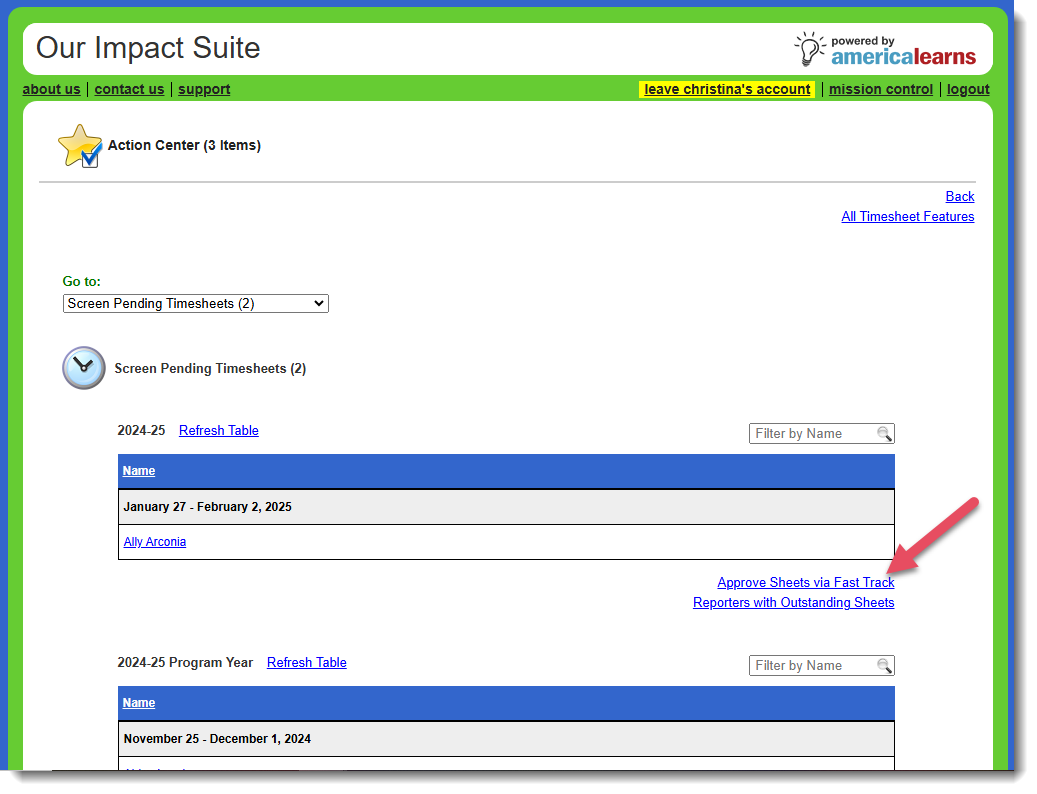Focus the Filter by Name field for 2024-25
The height and width of the screenshot is (794, 1037).
tap(821, 434)
